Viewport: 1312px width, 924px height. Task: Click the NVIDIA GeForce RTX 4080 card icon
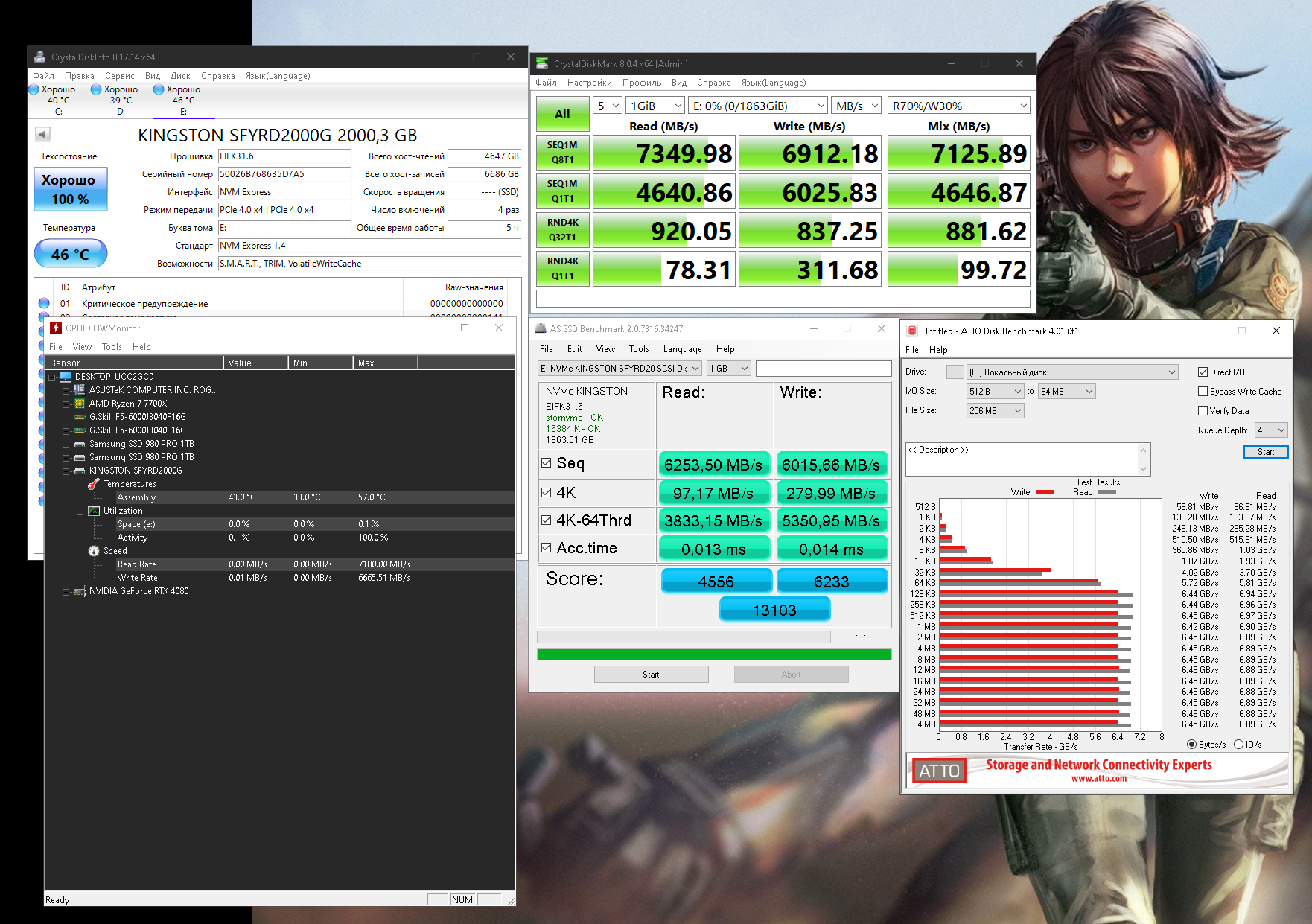click(80, 591)
